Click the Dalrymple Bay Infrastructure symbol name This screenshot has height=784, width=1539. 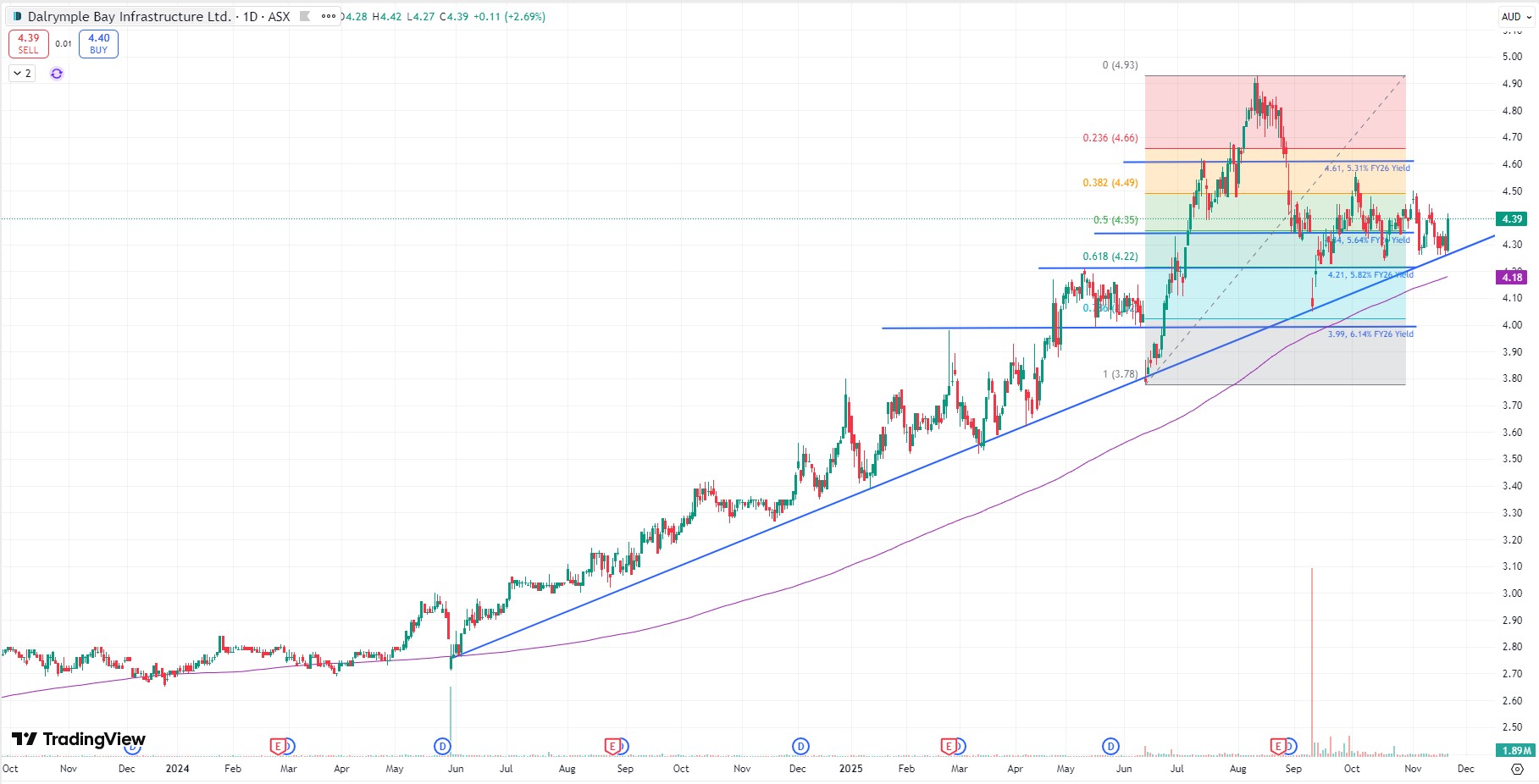[x=129, y=16]
